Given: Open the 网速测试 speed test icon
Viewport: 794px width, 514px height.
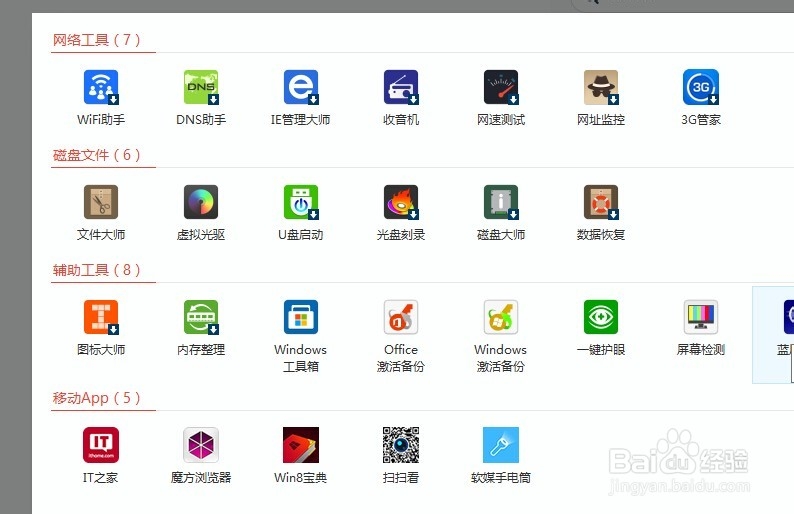Looking at the screenshot, I should pyautogui.click(x=501, y=87).
